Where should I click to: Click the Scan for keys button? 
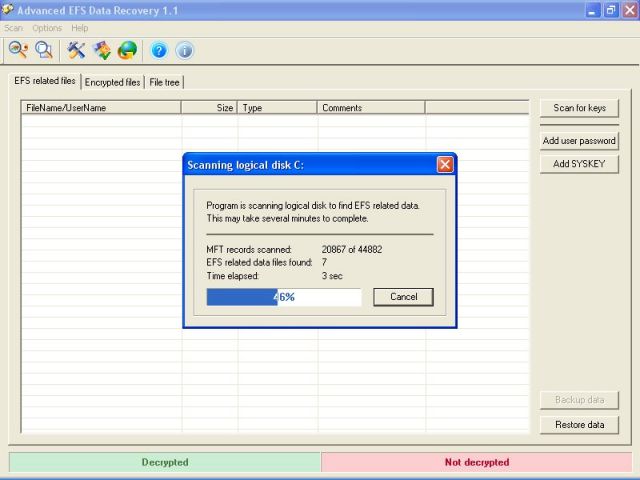(579, 108)
